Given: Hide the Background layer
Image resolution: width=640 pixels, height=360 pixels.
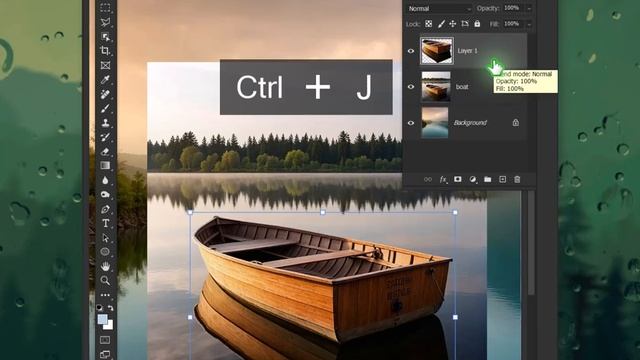Looking at the screenshot, I should 411,123.
